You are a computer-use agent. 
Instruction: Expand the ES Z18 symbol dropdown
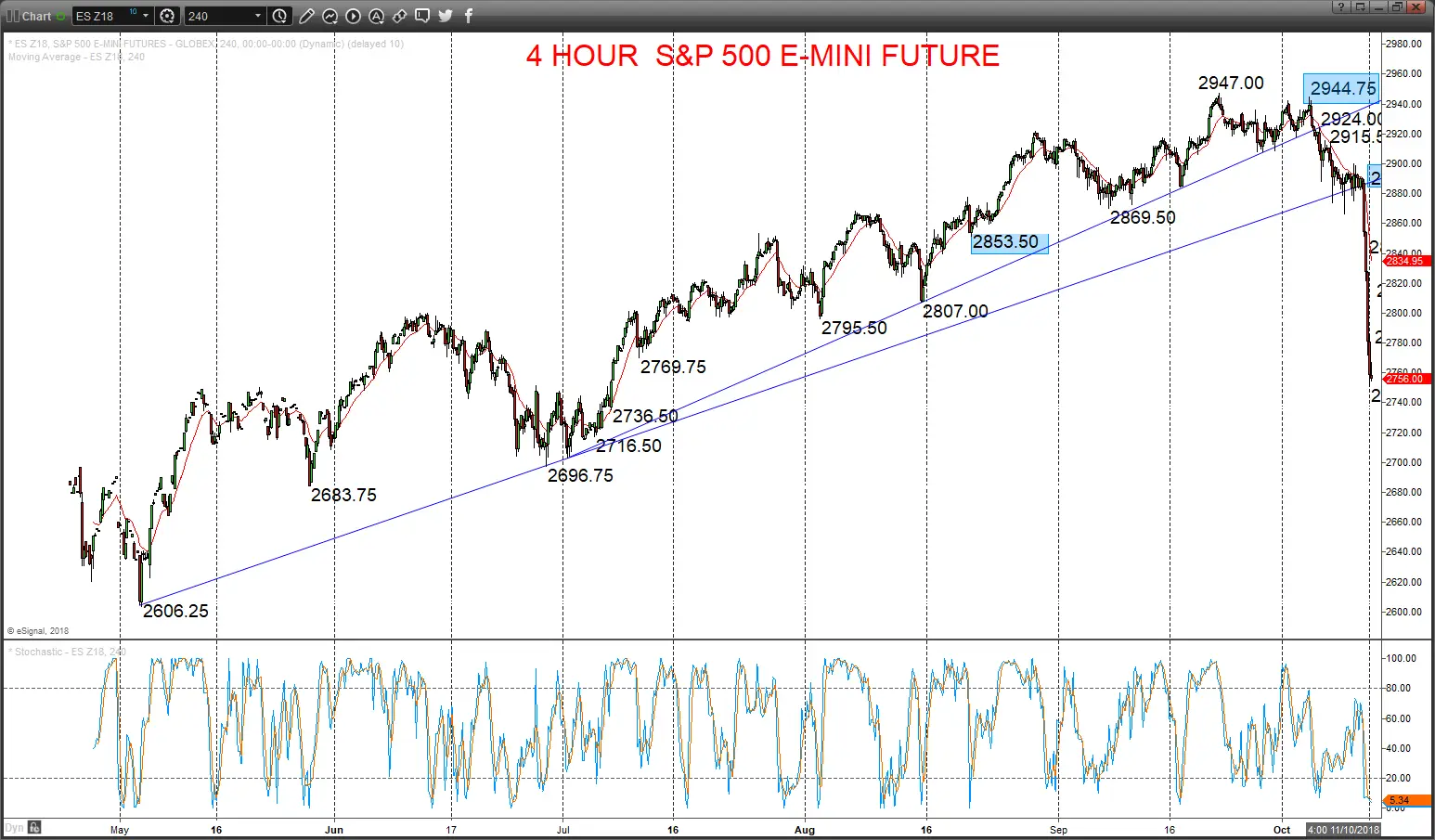click(x=146, y=16)
